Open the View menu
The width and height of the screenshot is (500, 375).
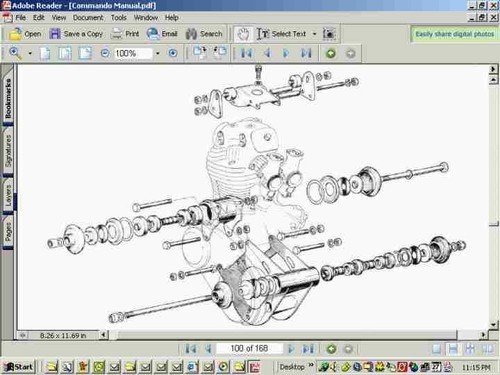click(59, 18)
